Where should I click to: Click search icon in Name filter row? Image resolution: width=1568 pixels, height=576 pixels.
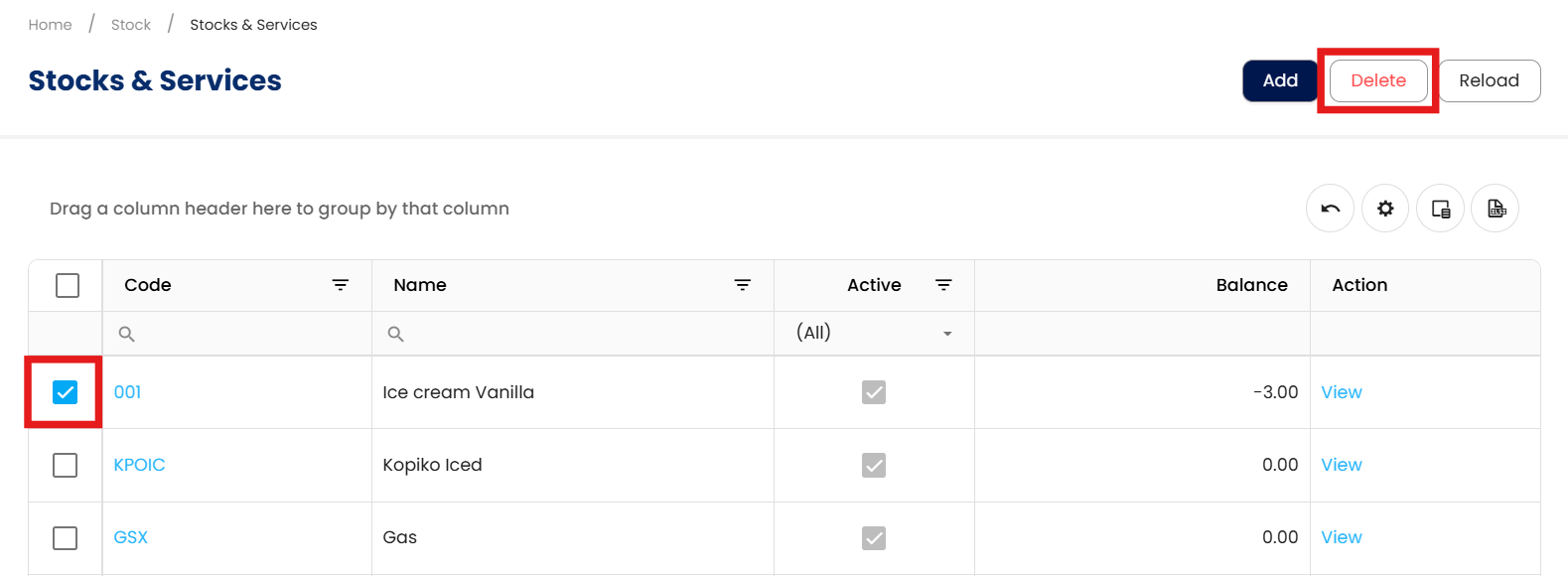pyautogui.click(x=395, y=334)
